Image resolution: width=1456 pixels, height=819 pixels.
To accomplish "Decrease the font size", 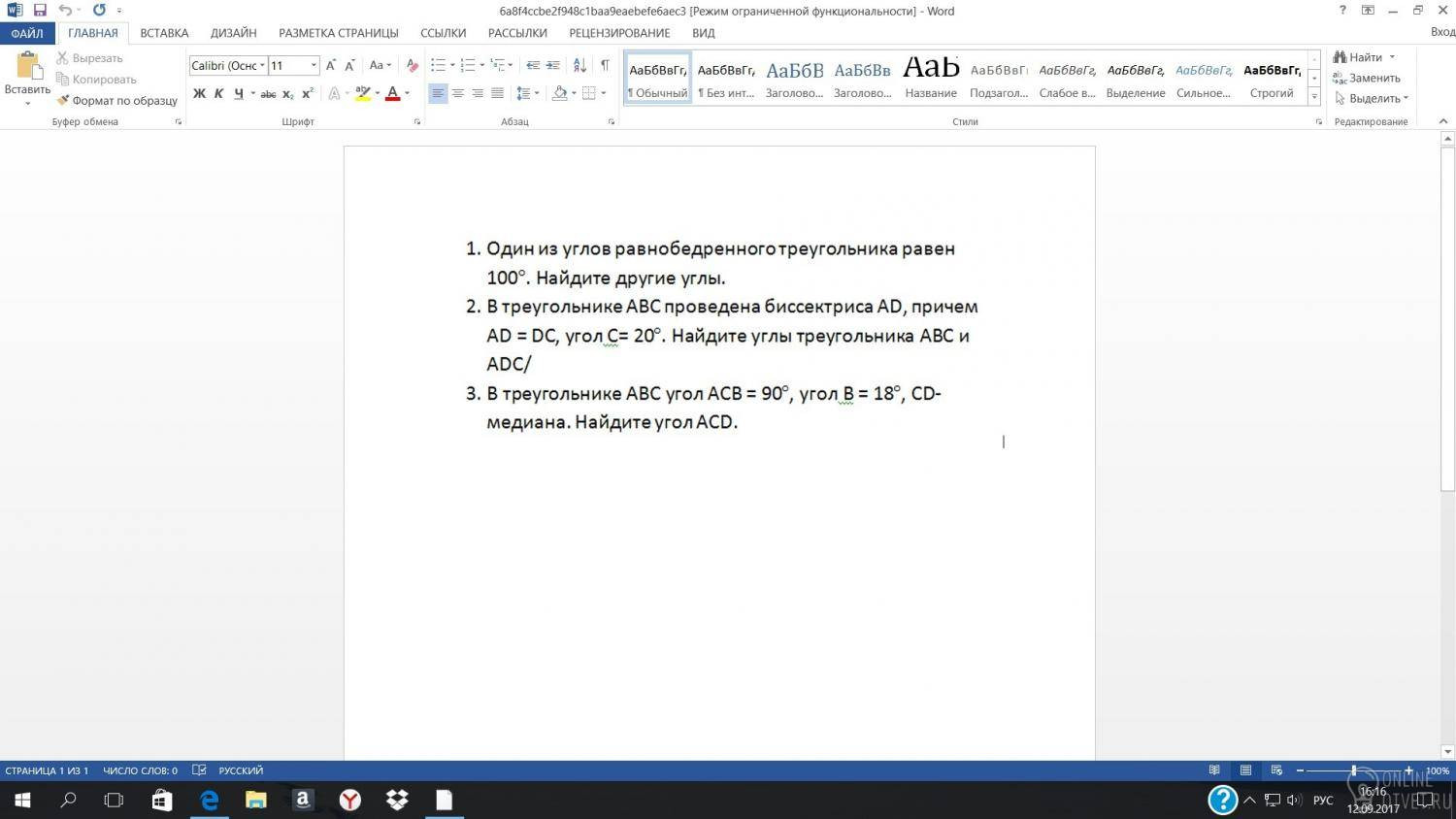I will click(349, 65).
